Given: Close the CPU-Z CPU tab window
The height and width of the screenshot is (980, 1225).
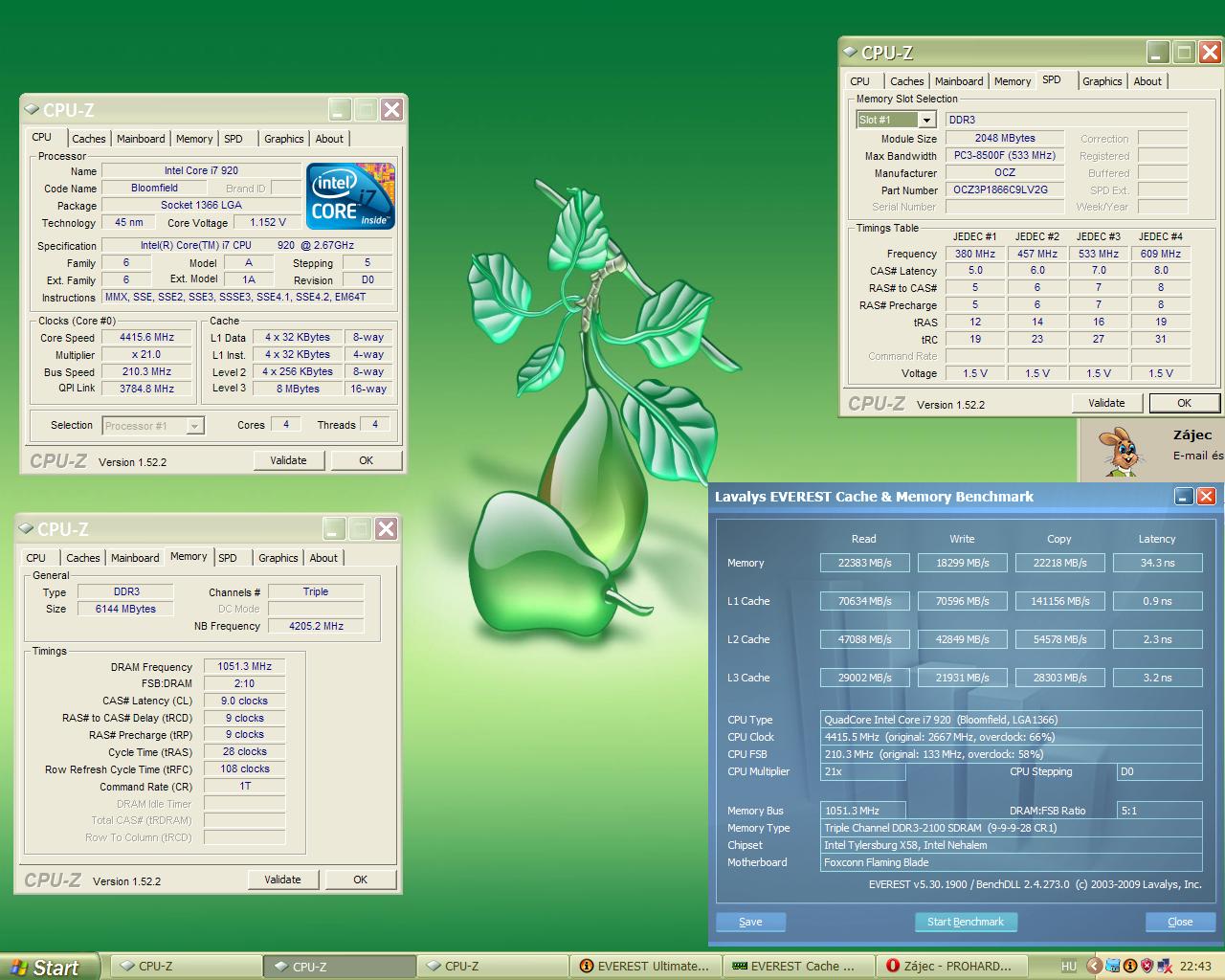Looking at the screenshot, I should coord(391,110).
